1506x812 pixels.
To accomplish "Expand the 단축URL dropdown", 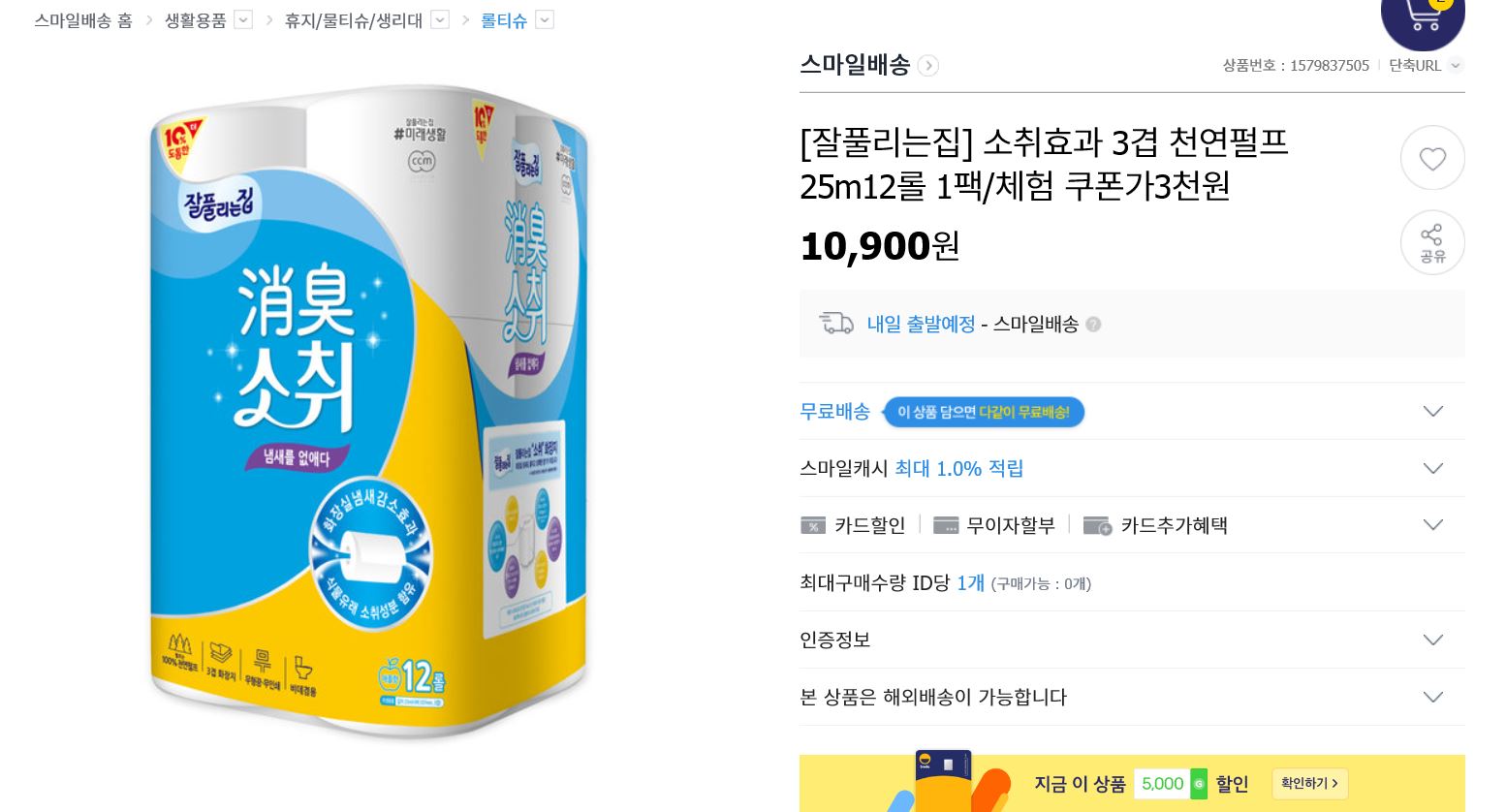I will tap(1455, 66).
